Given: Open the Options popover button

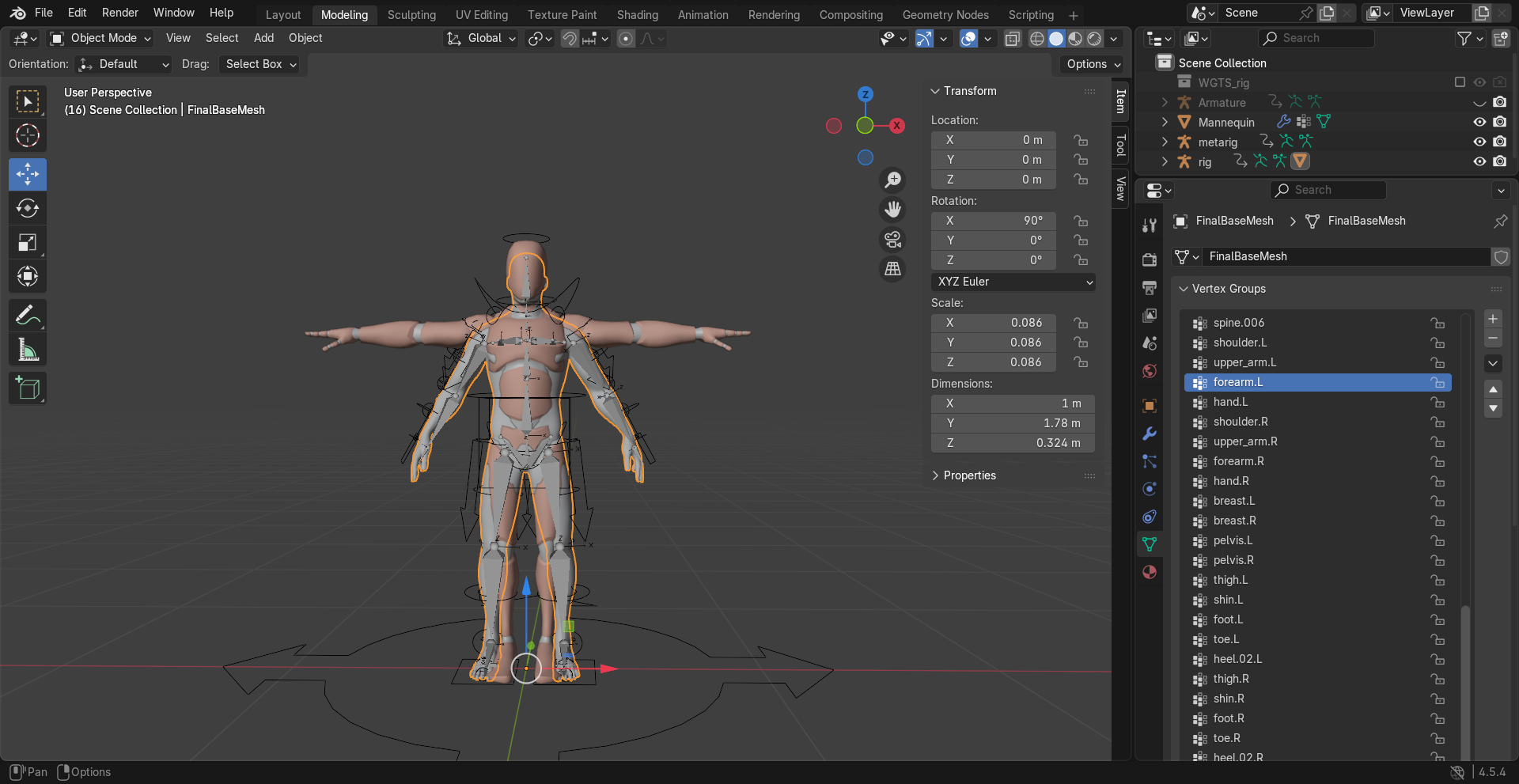Looking at the screenshot, I should click(x=1093, y=64).
